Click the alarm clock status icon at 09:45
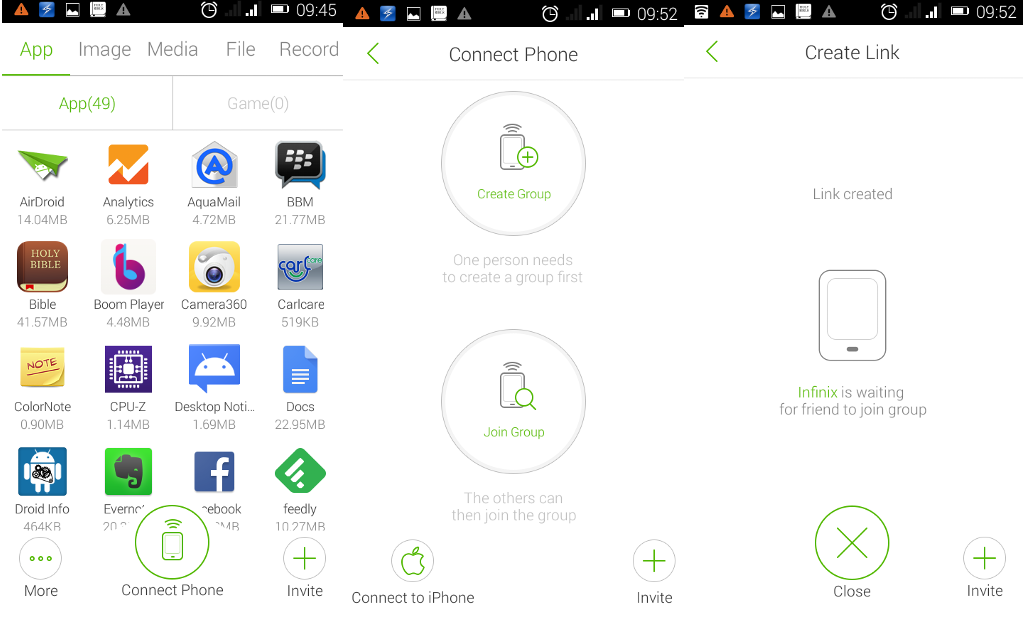The height and width of the screenshot is (631, 1024). (x=209, y=10)
